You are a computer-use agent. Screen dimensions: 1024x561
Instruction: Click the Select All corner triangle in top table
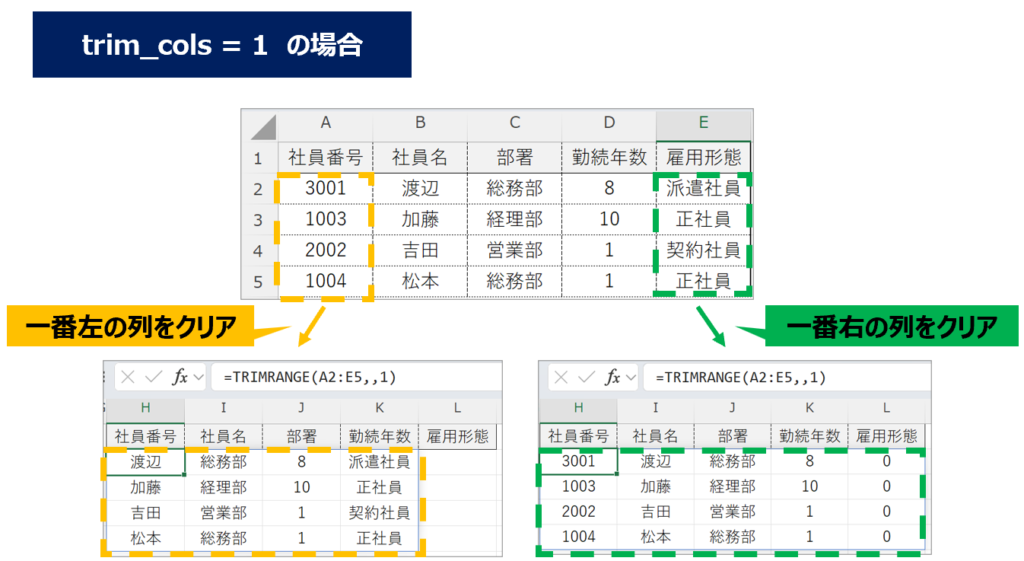(x=262, y=126)
